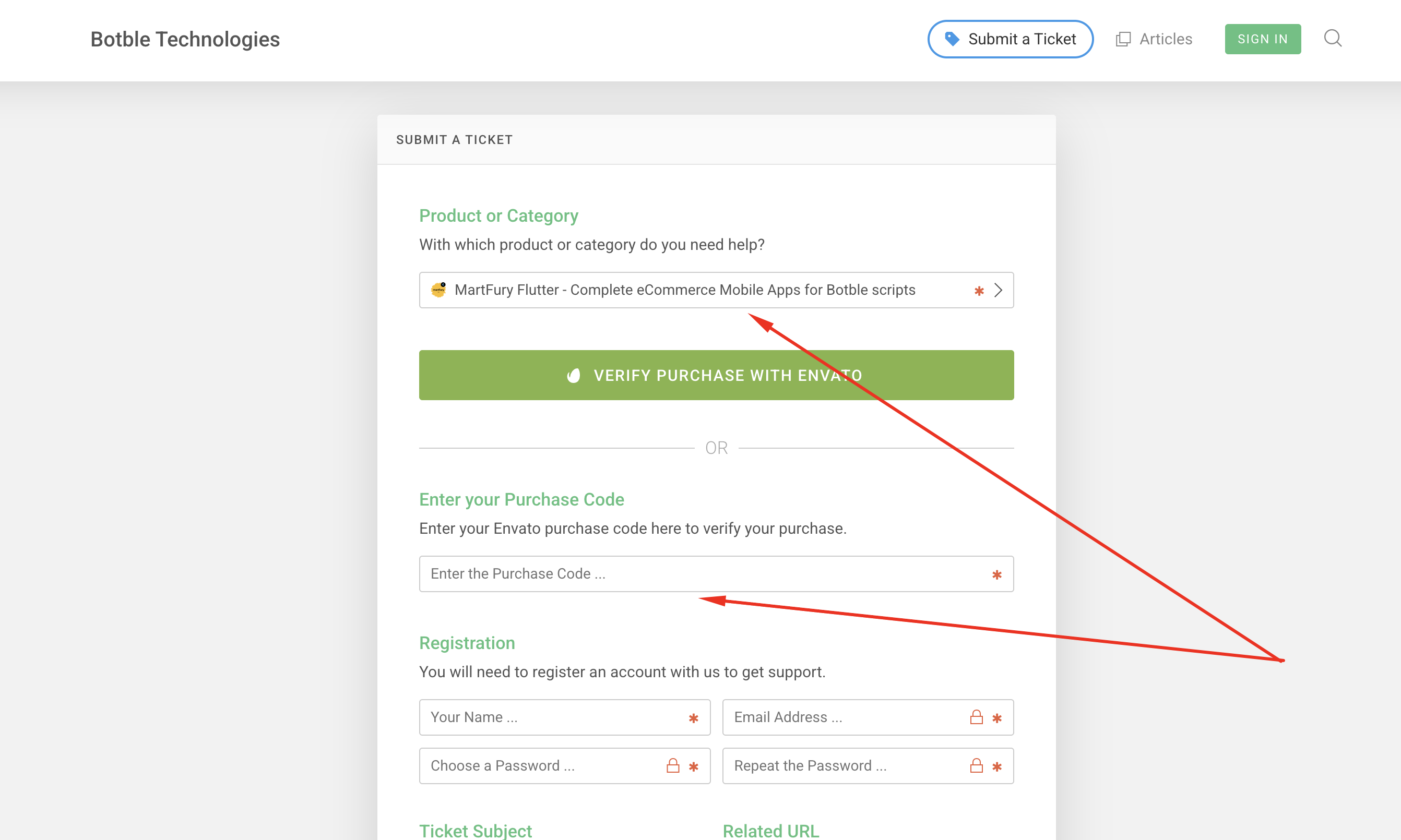
Task: Click the Envato leaf icon on verify button
Action: click(x=574, y=375)
